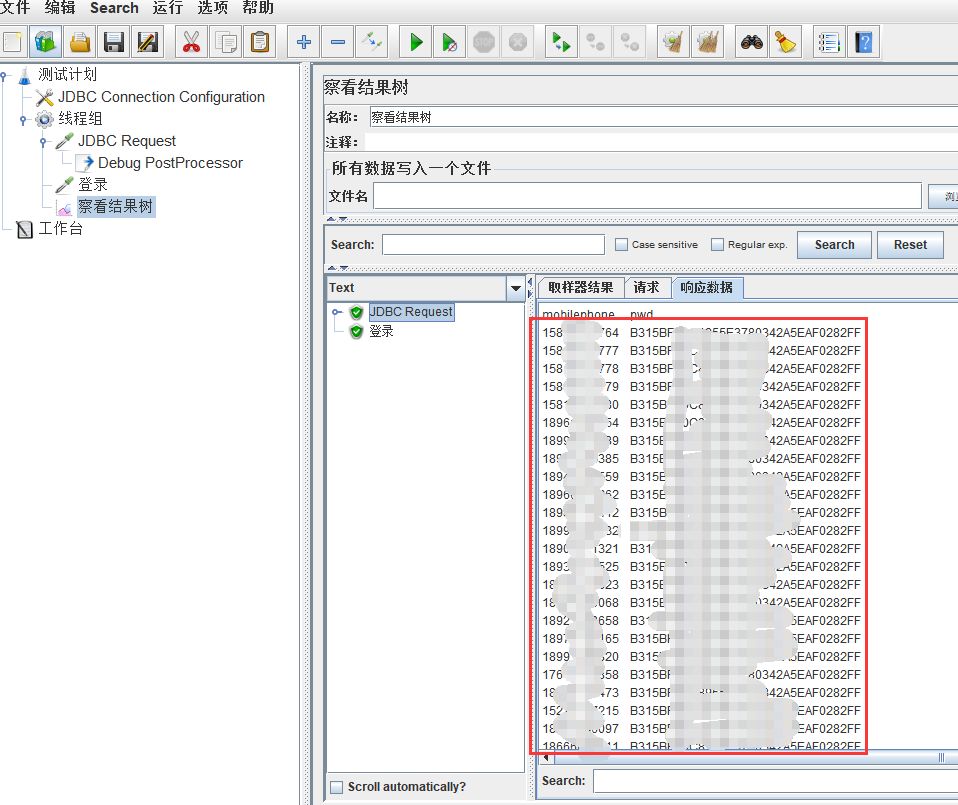This screenshot has height=805, width=958.
Task: Focus the bottom Search input field
Action: pyautogui.click(x=775, y=781)
